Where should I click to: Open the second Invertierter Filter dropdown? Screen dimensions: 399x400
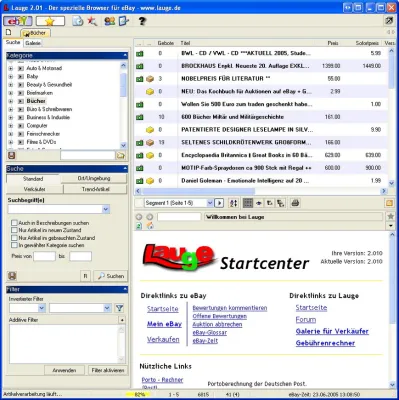click(107, 308)
